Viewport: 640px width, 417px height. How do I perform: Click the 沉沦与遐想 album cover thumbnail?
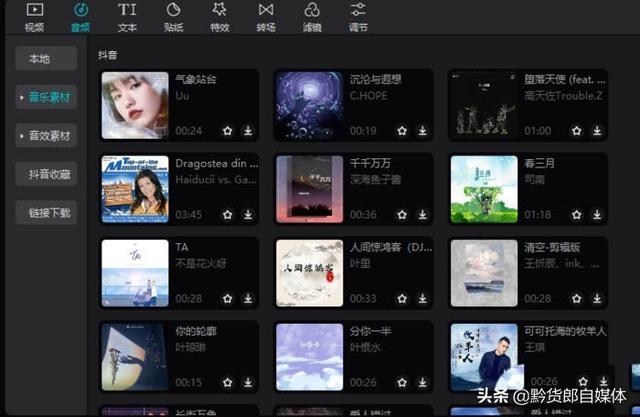pos(309,105)
